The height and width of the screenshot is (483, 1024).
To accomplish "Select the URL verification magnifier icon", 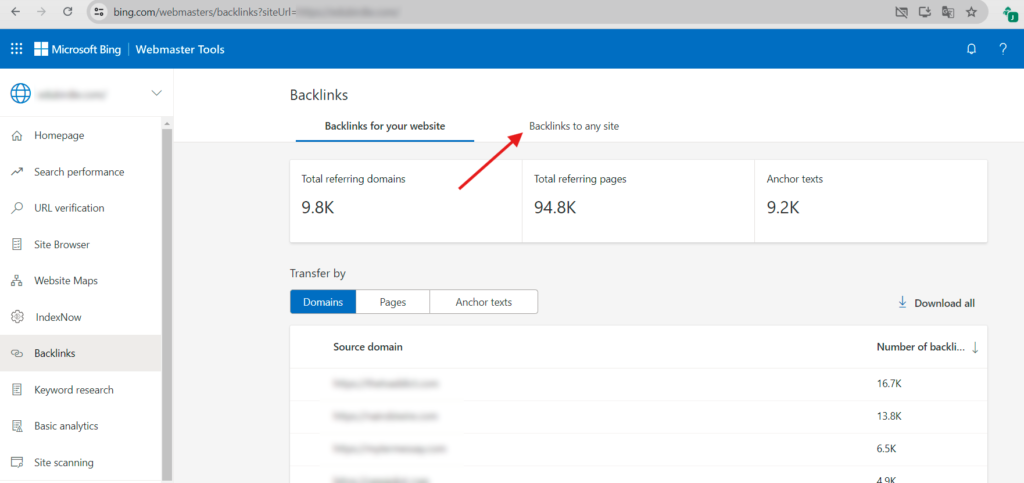I will coord(17,208).
